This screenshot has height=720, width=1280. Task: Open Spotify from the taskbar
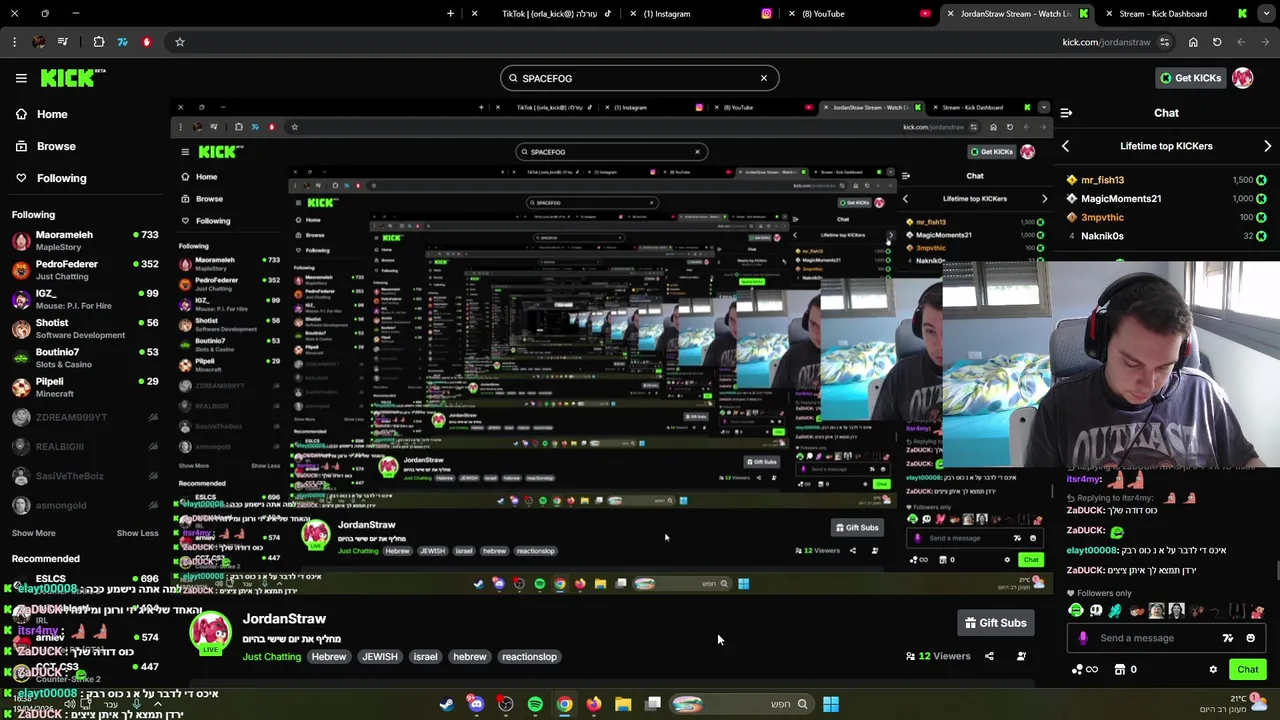coord(535,704)
